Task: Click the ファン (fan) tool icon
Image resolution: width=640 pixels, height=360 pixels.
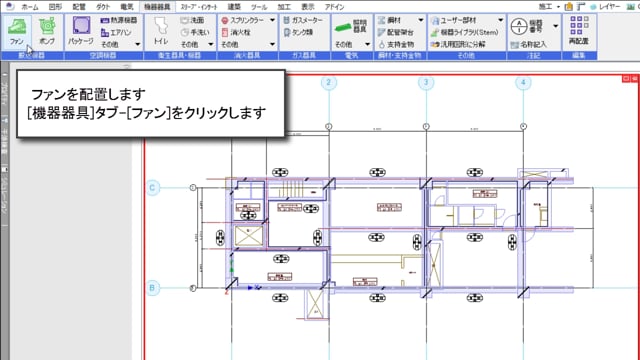Action: pyautogui.click(x=17, y=31)
